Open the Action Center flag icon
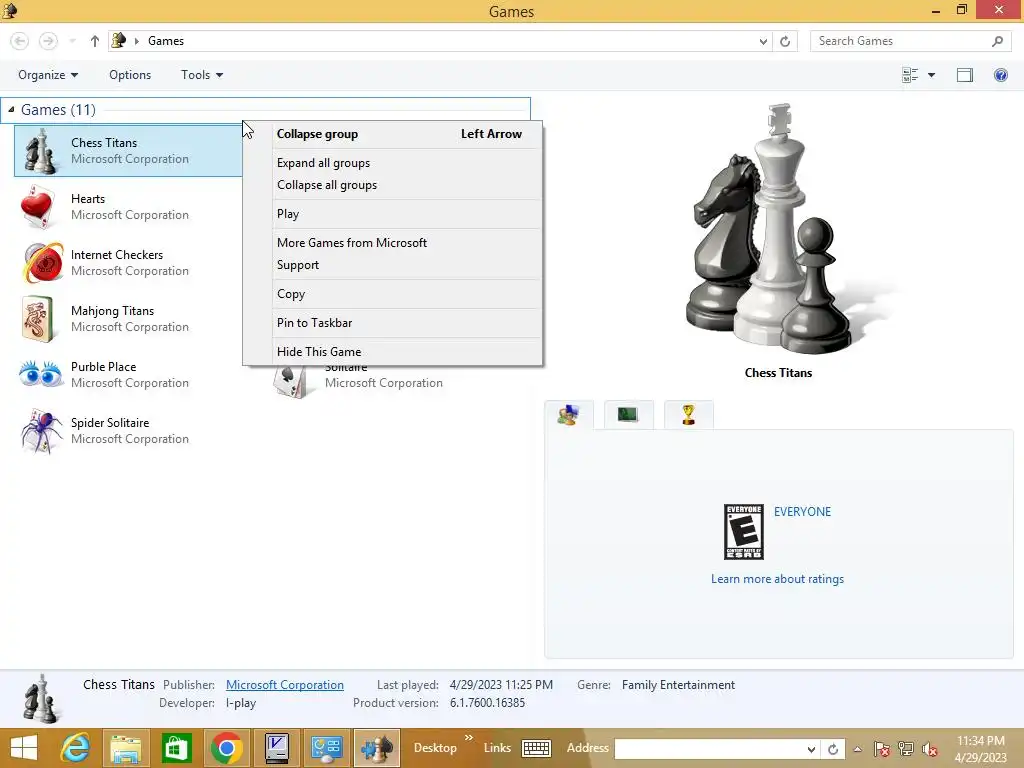 (x=882, y=749)
